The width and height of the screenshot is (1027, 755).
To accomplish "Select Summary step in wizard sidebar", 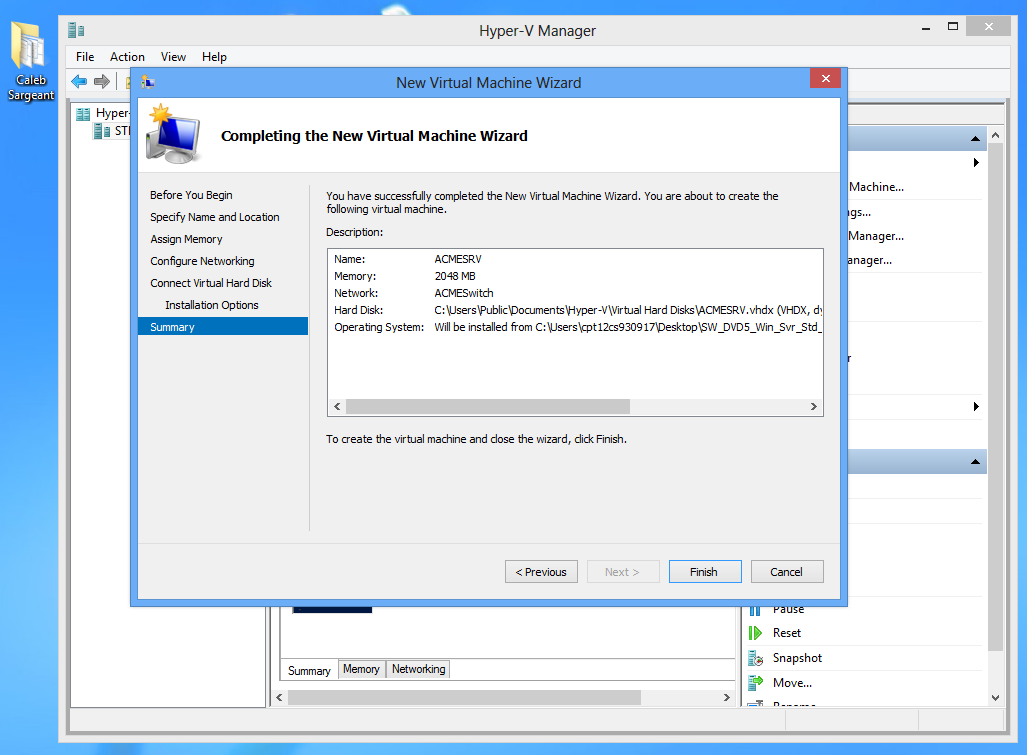I will coord(223,327).
